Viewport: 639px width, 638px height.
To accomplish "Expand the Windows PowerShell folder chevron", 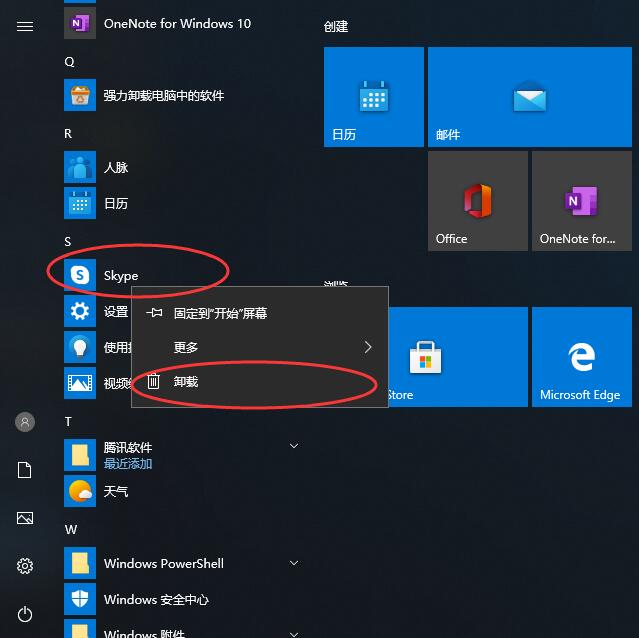I will (294, 563).
